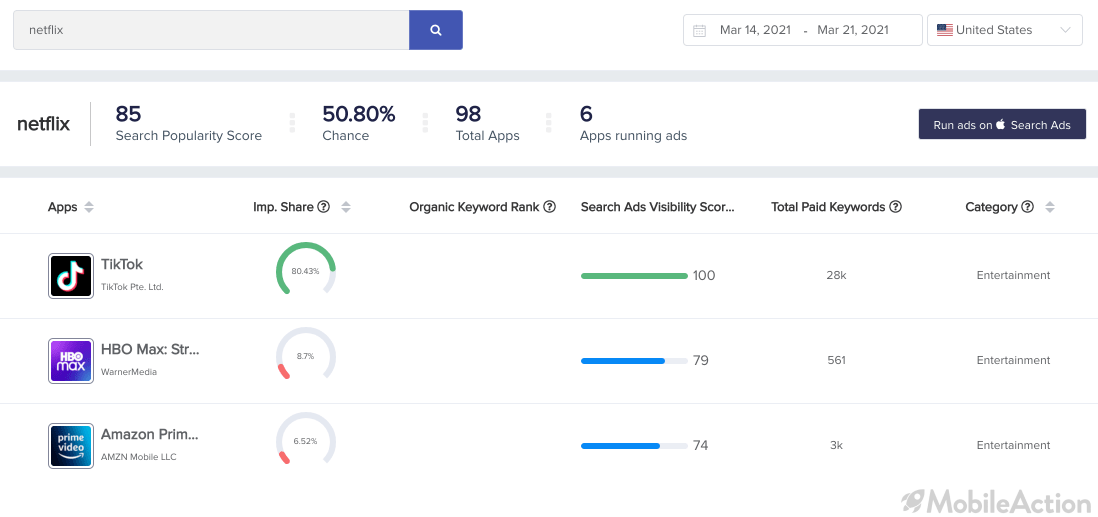Click Entertainment category in Amazon Prime row
The width and height of the screenshot is (1098, 517).
[1013, 445]
